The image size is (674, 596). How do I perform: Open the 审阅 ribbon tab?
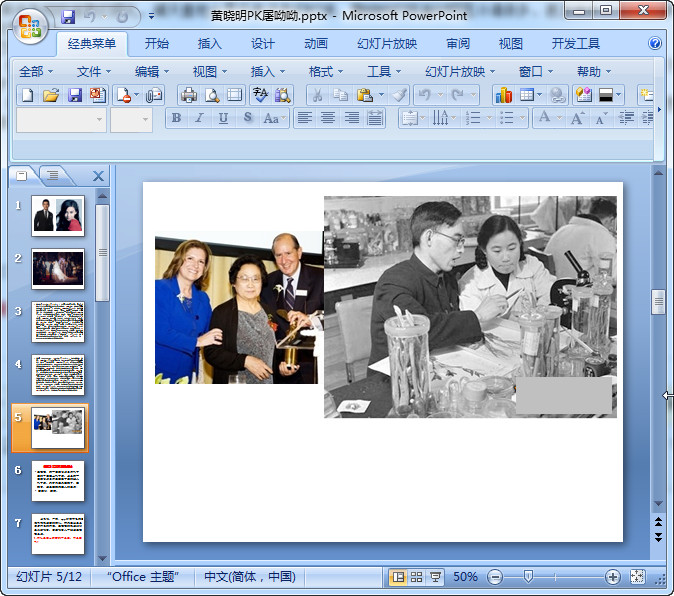458,44
